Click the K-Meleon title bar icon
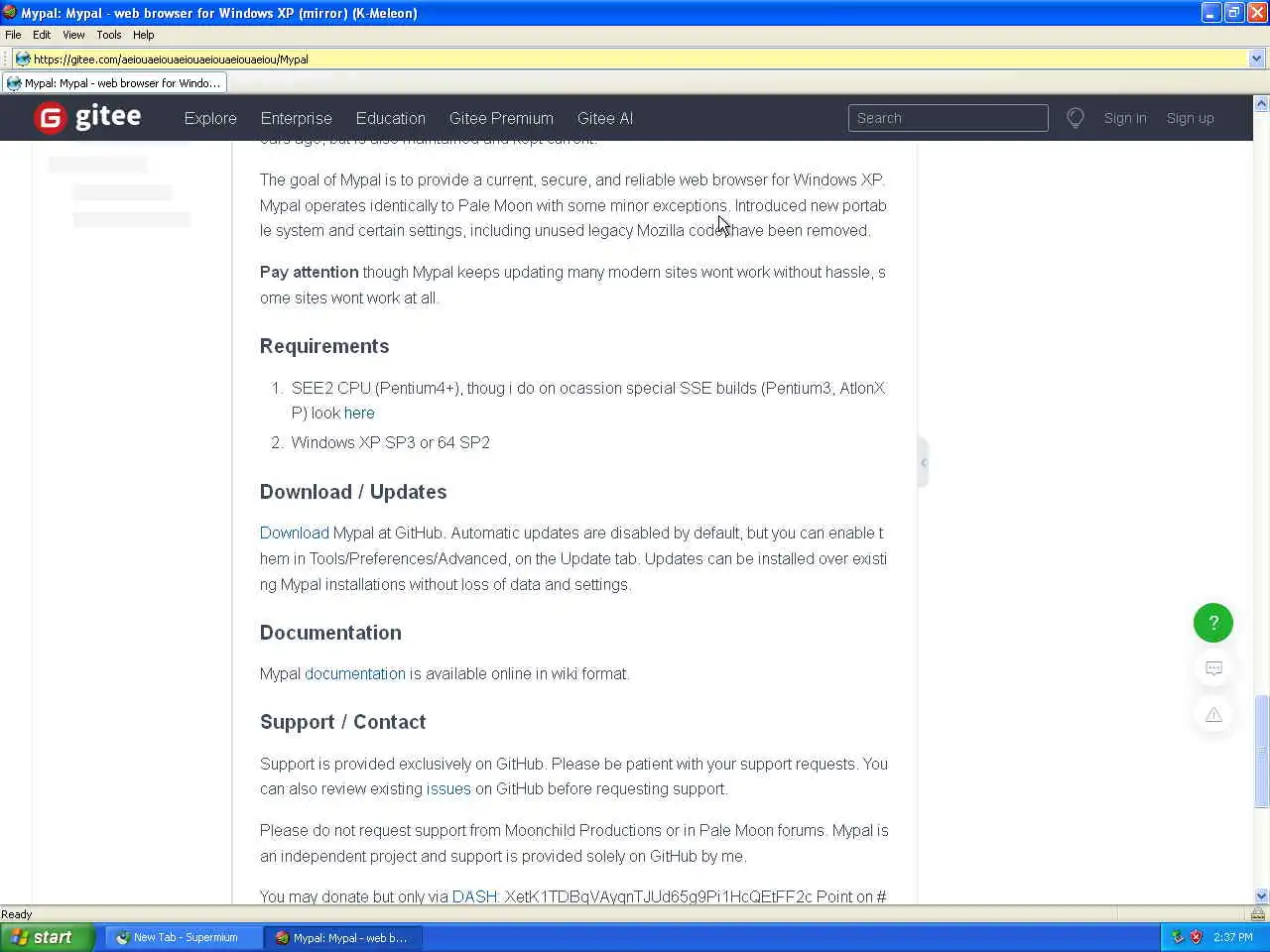The width and height of the screenshot is (1270, 952). (10, 13)
